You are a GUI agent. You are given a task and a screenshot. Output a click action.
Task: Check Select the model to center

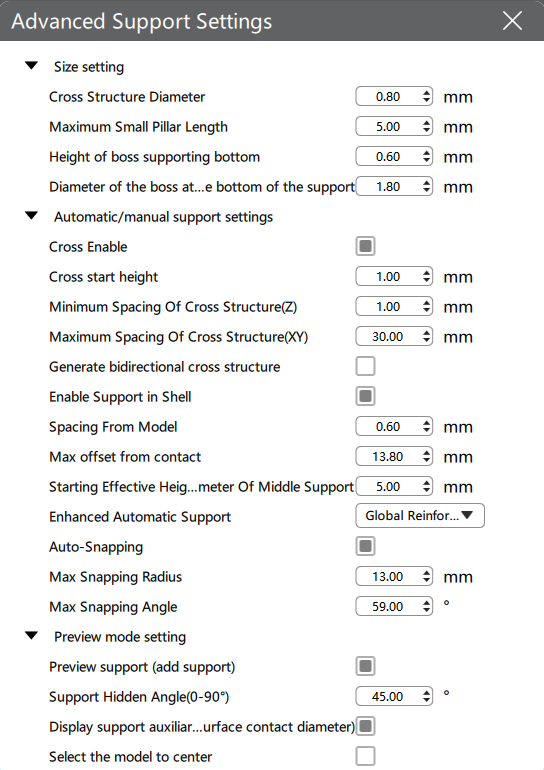pos(365,756)
